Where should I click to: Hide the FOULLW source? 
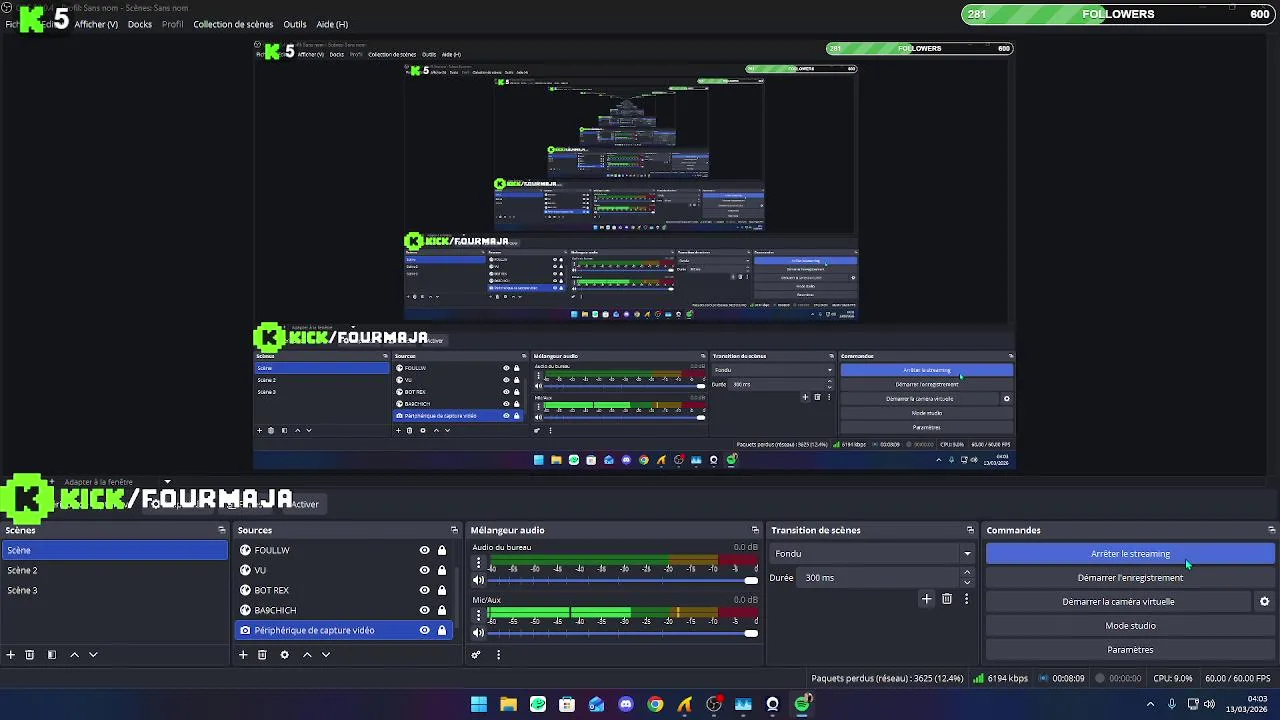(424, 550)
